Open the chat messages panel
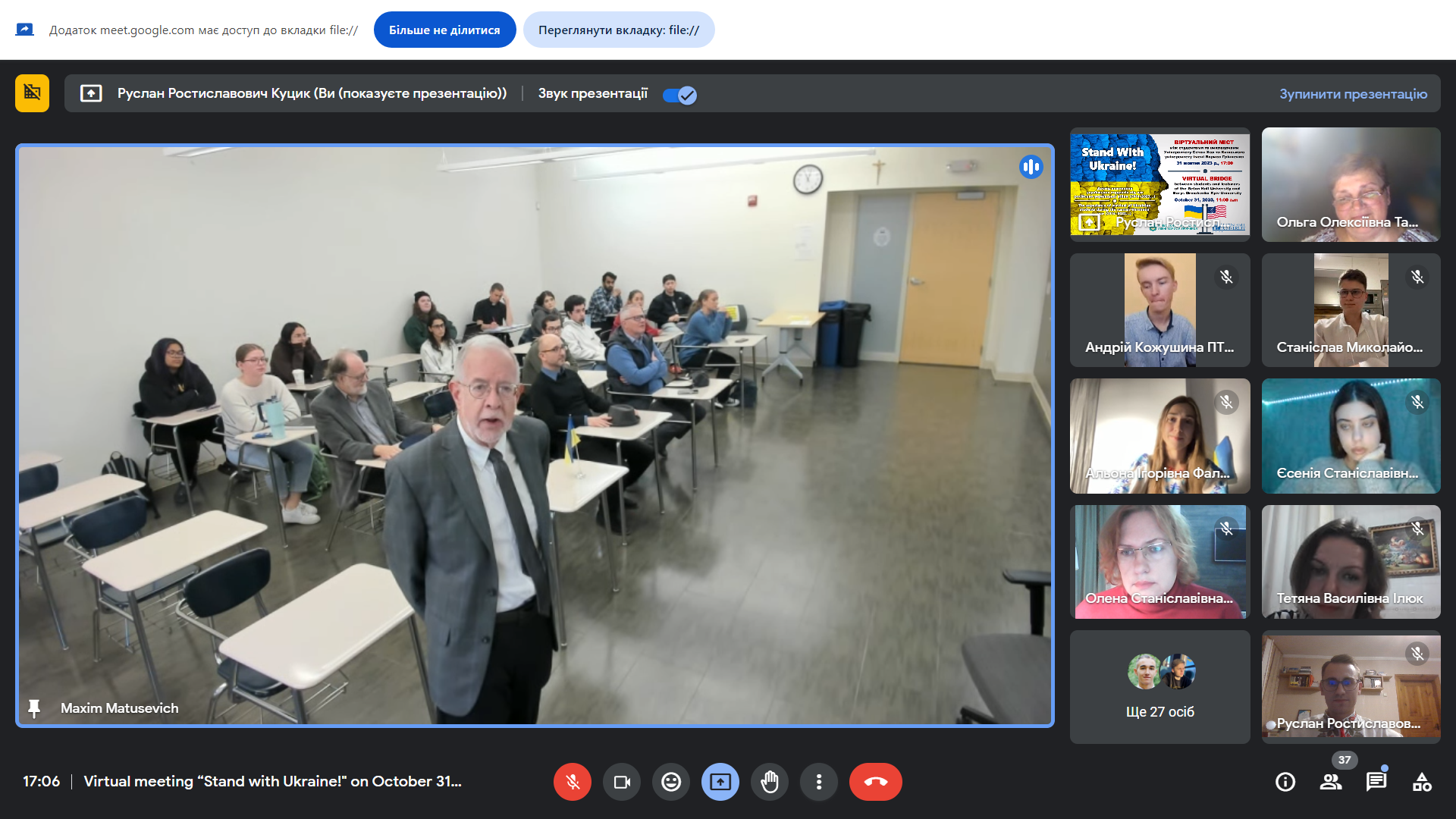This screenshot has width=1456, height=819. pos(1376,782)
